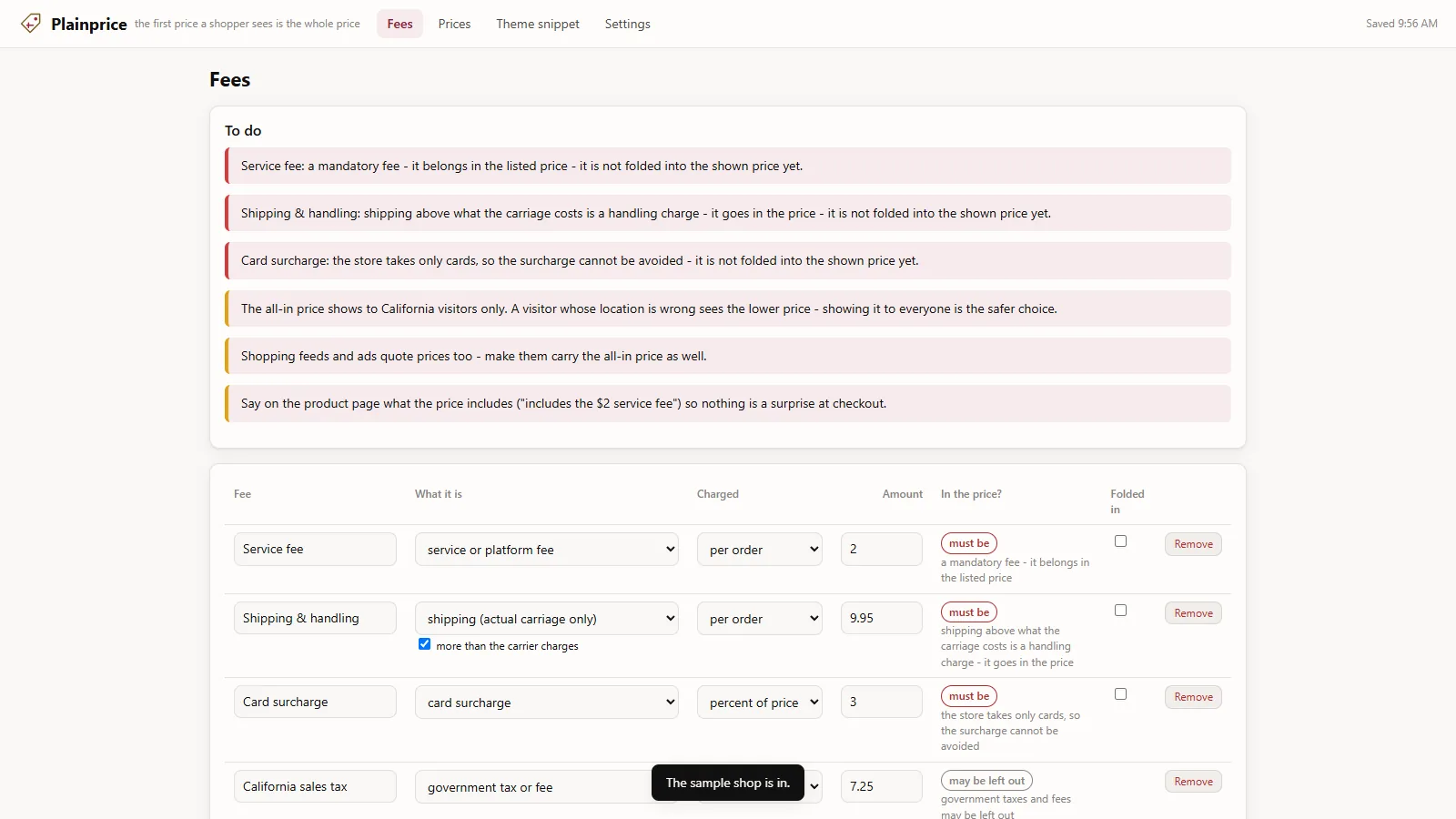Viewport: 1456px width, 819px height.
Task: Open Shipping & handling 'per order' dropdown
Action: [x=760, y=619]
